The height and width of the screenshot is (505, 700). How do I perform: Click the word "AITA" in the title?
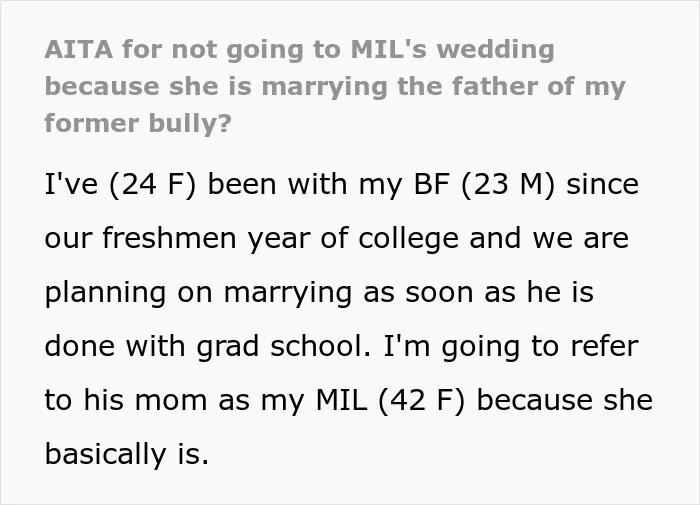coord(79,49)
